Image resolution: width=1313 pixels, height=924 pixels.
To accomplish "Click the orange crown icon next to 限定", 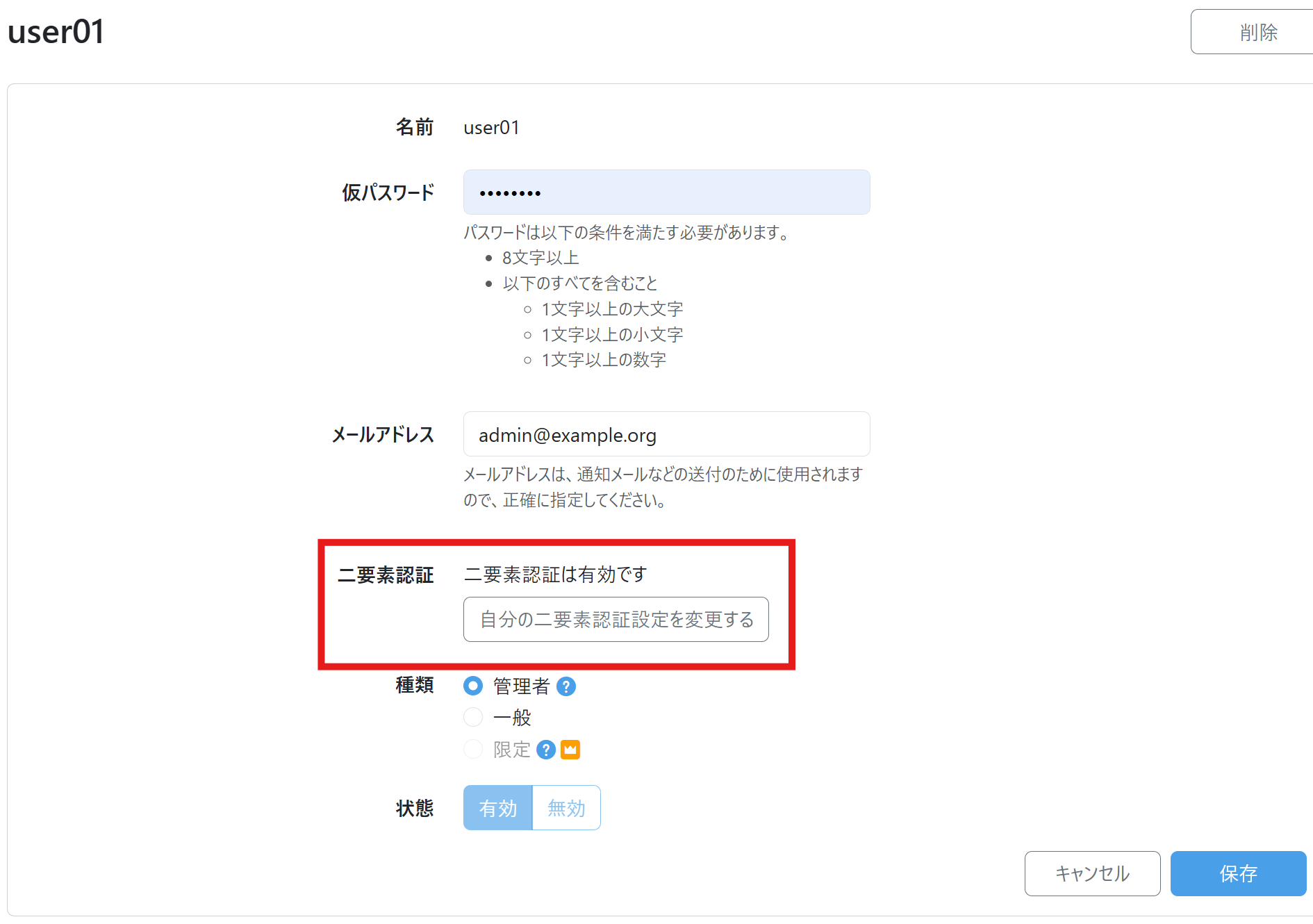I will (x=570, y=750).
